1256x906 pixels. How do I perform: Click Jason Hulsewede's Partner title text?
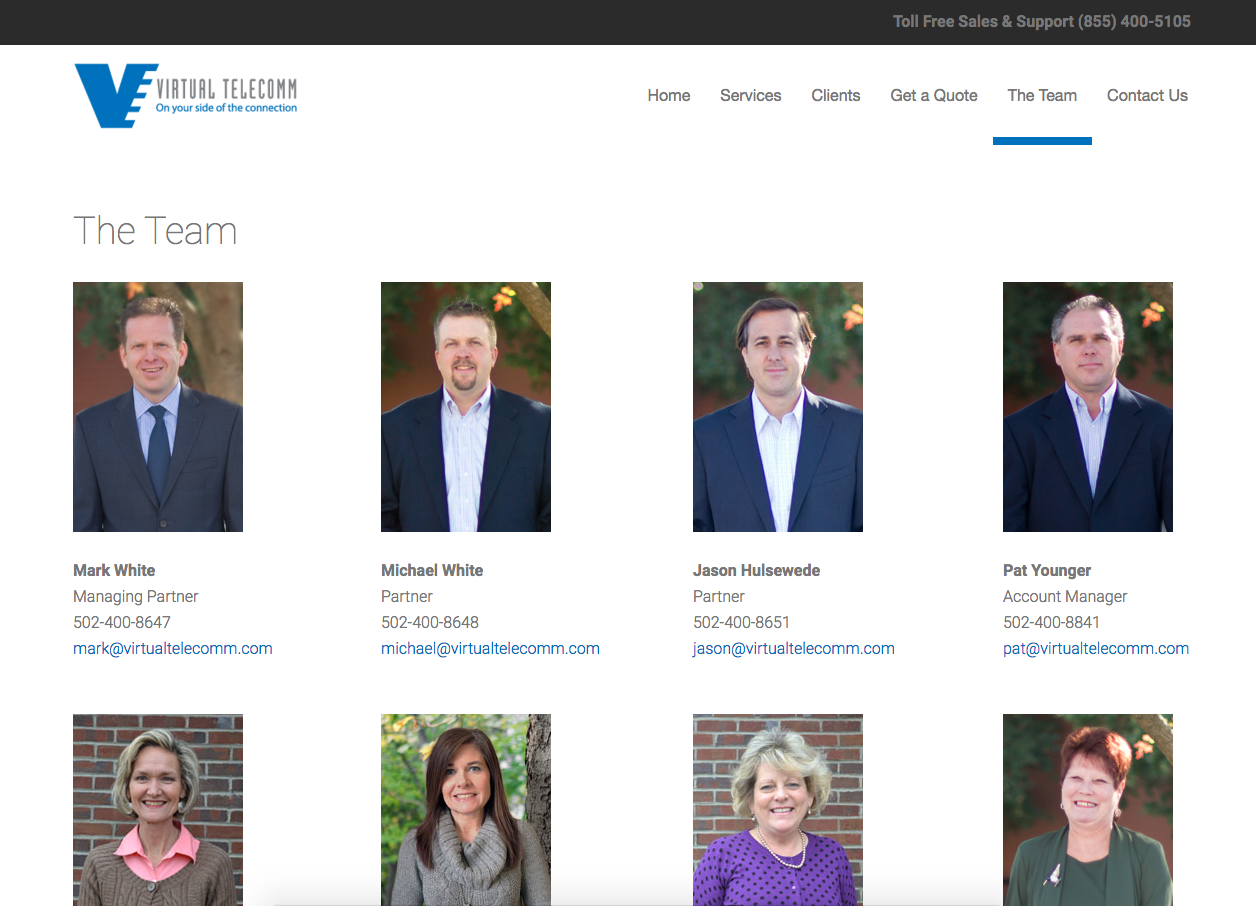(719, 596)
